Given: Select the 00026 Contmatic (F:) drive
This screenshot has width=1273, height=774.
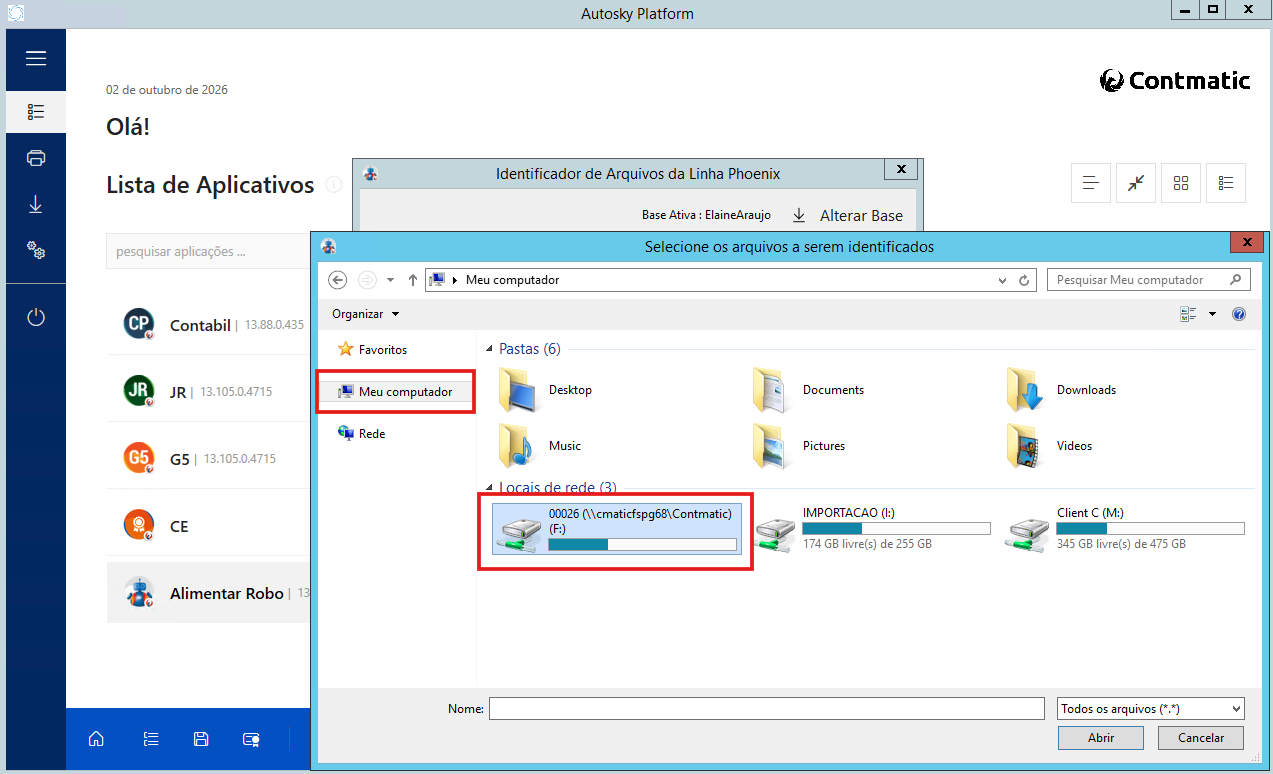Looking at the screenshot, I should point(616,529).
